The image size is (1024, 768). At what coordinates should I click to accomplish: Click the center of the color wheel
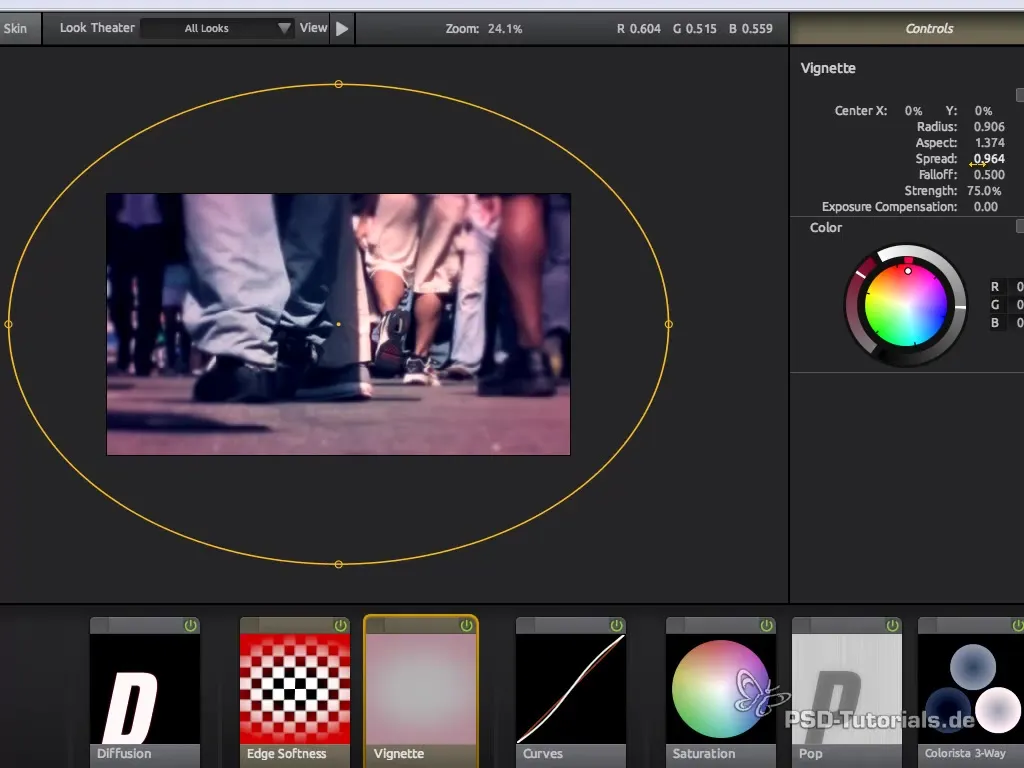coord(906,305)
